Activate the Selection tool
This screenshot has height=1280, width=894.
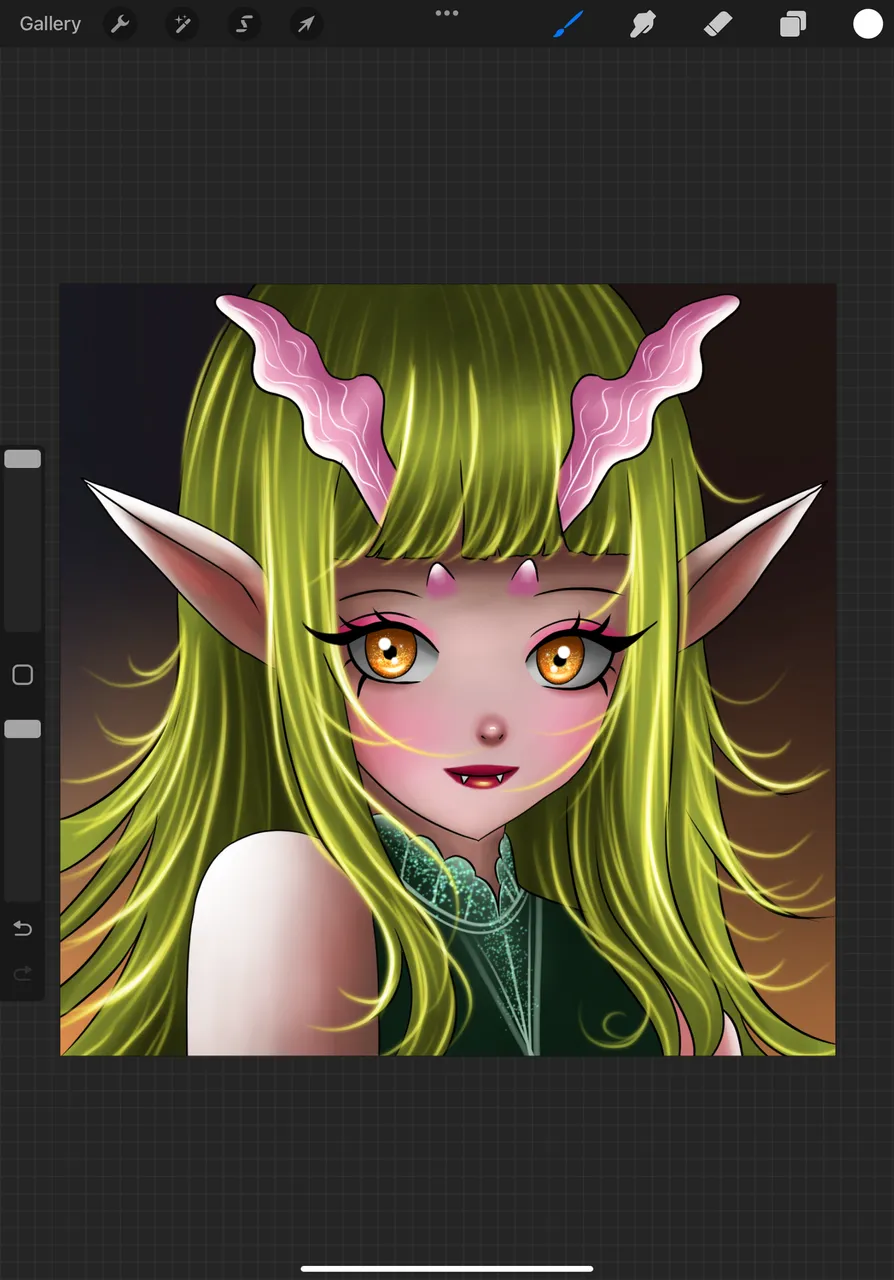244,24
